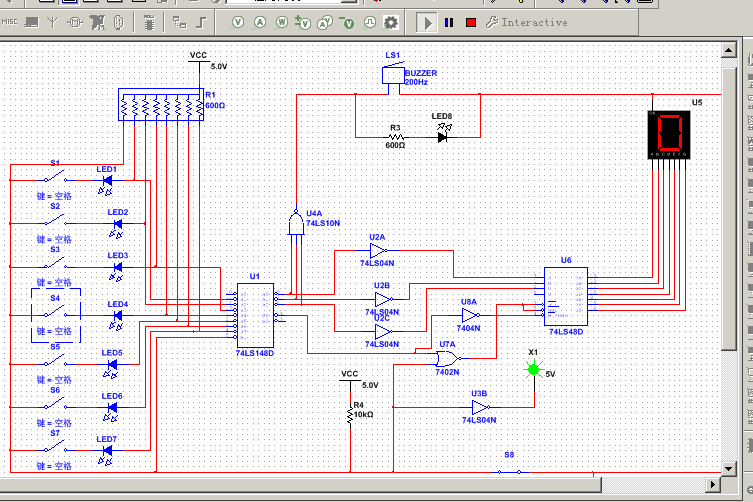The width and height of the screenshot is (753, 502).
Task: Pause the simulation
Action: 449,23
